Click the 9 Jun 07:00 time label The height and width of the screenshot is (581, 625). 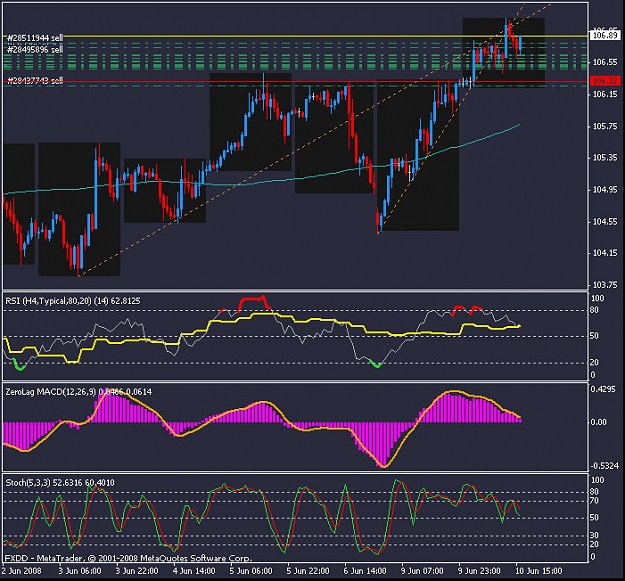[422, 571]
